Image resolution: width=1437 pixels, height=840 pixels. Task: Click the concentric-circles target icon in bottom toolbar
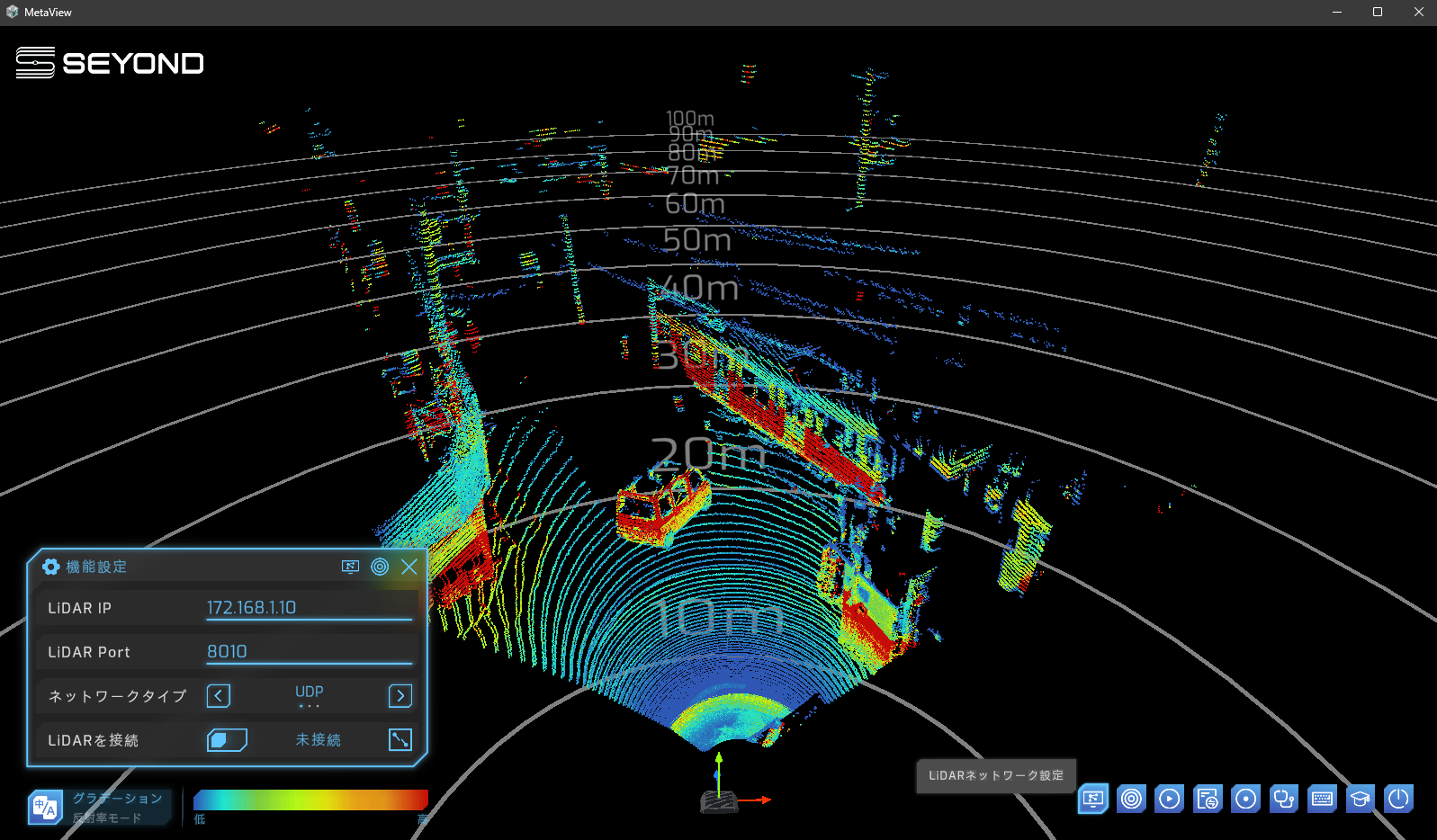pos(1131,799)
